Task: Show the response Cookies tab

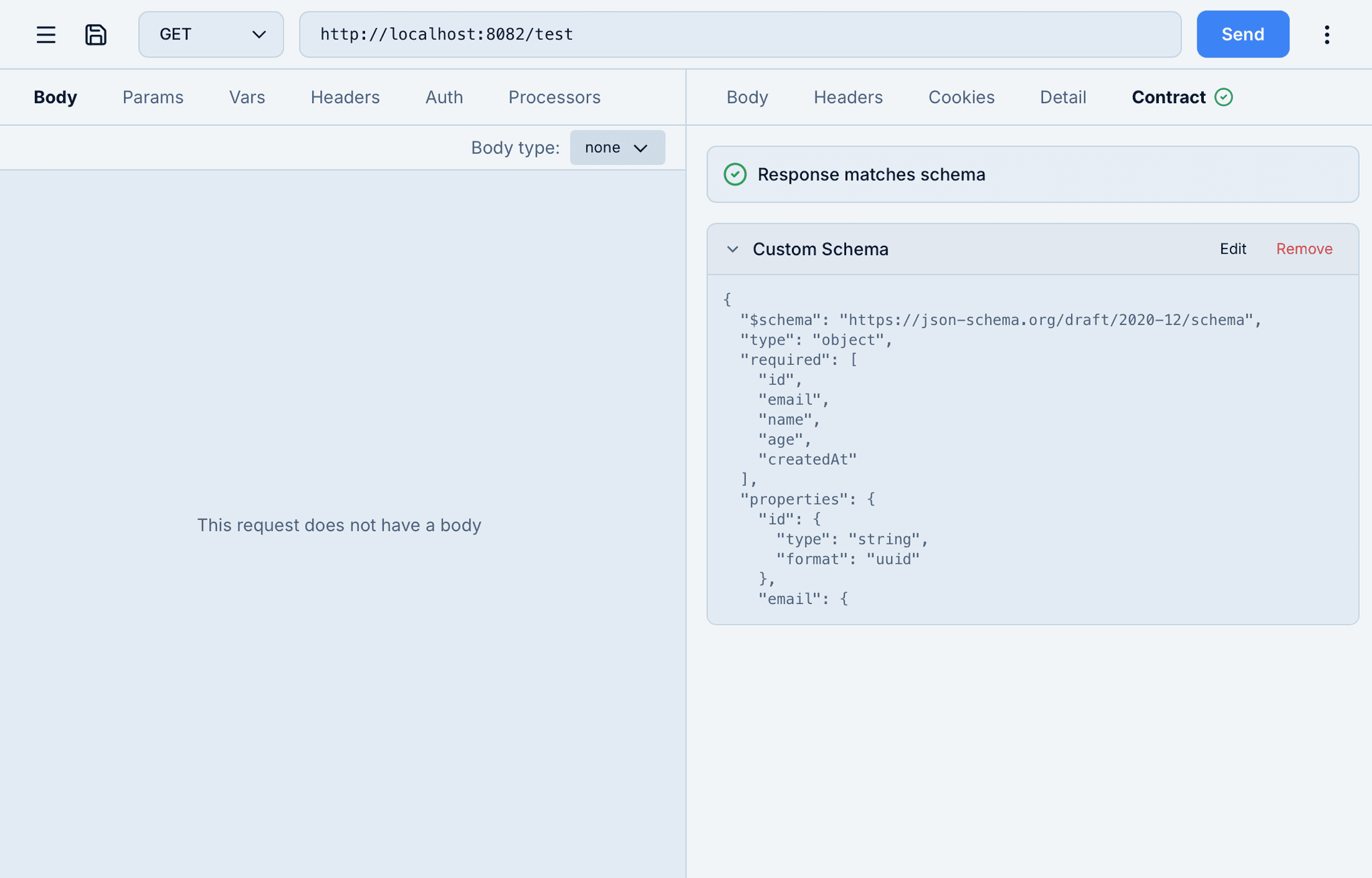Action: (961, 97)
